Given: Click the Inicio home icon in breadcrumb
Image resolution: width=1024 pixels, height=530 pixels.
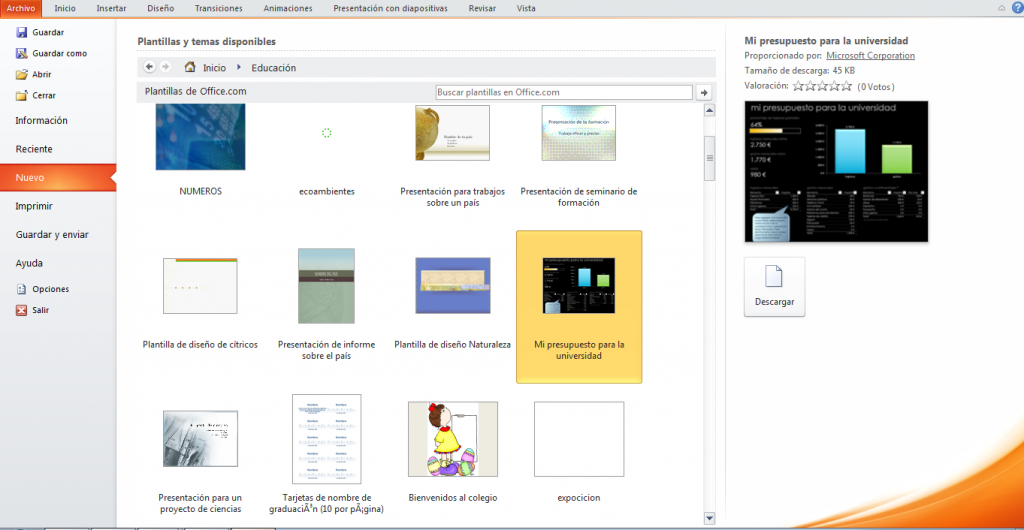Looking at the screenshot, I should coord(190,67).
